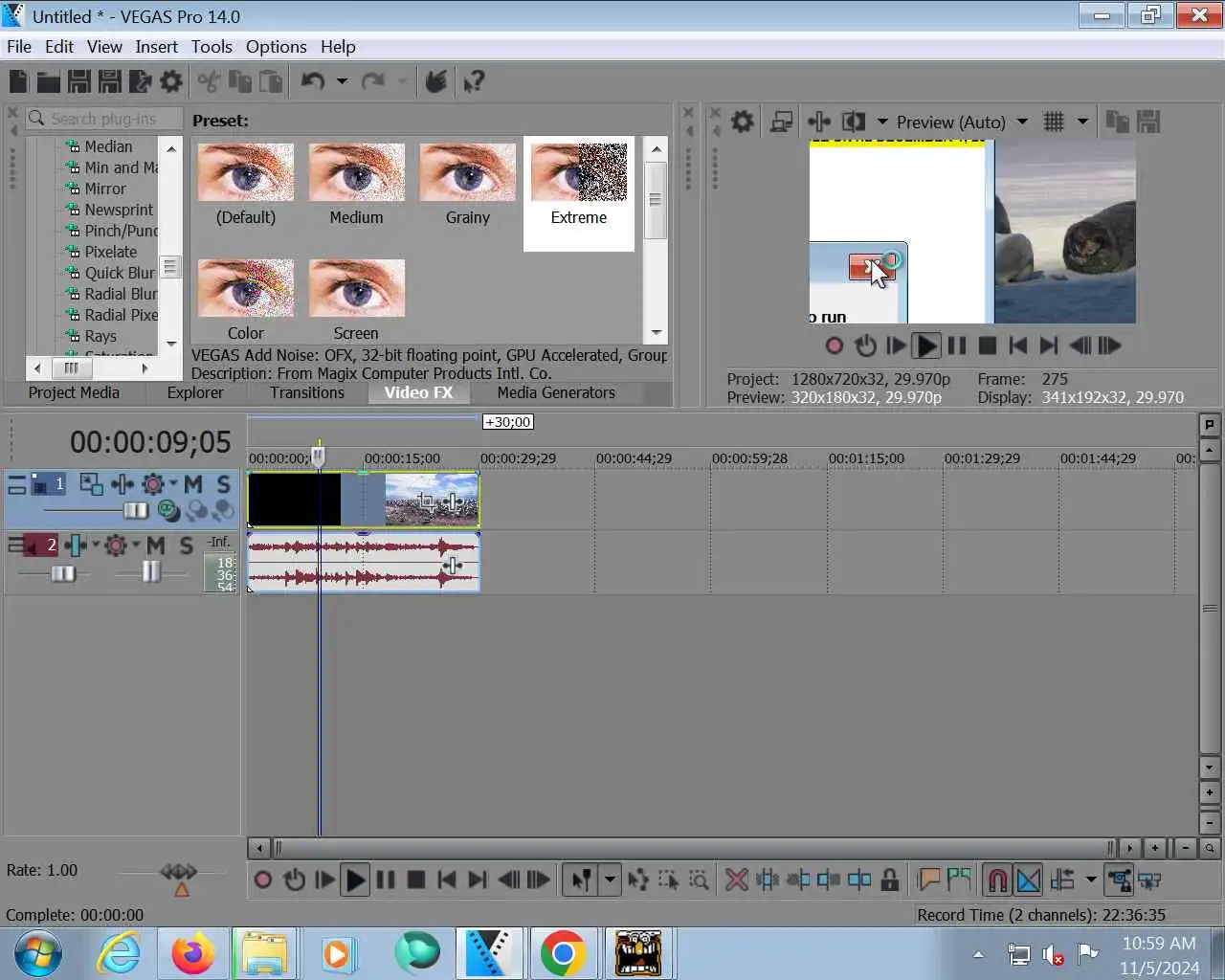Toggle Automatic Crossfades button
Image resolution: width=1225 pixels, height=980 pixels.
click(x=1029, y=880)
